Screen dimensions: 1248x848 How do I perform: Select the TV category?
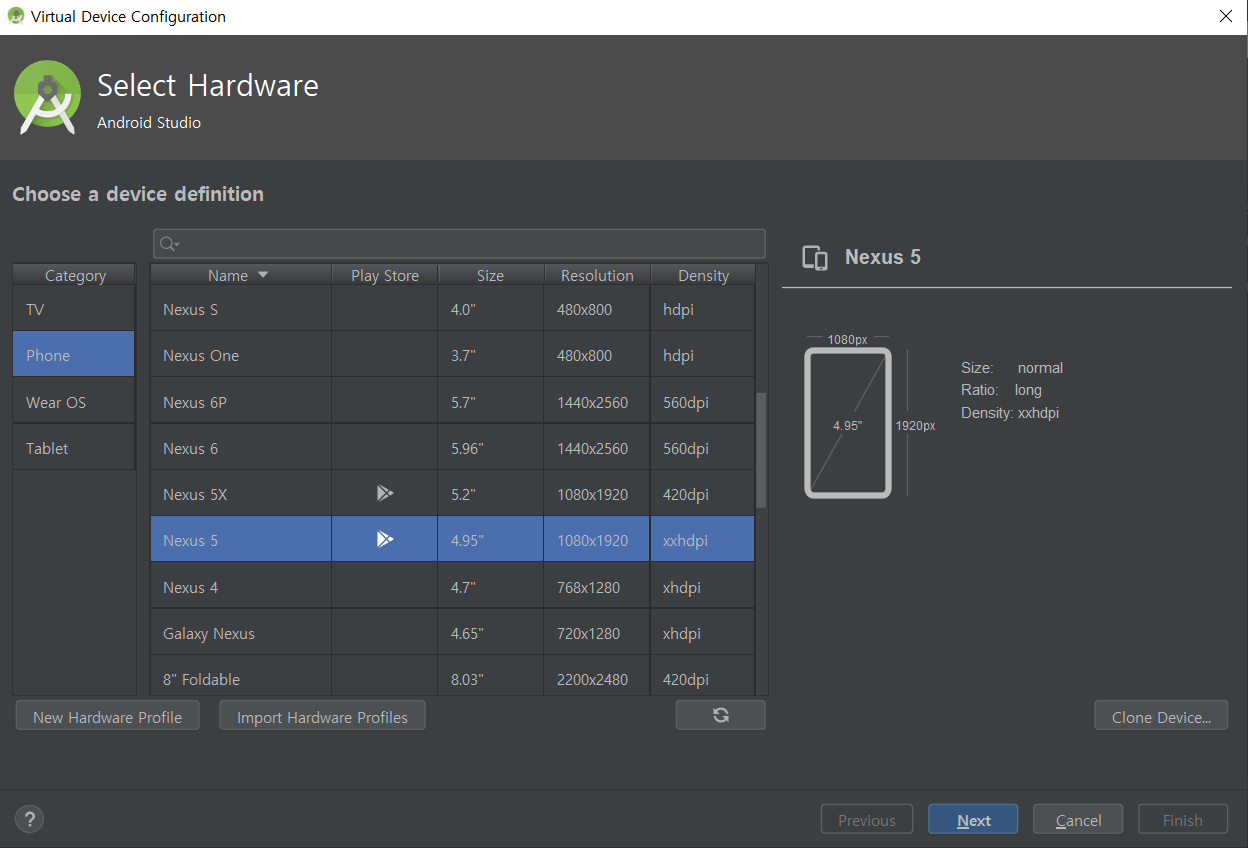pos(74,309)
